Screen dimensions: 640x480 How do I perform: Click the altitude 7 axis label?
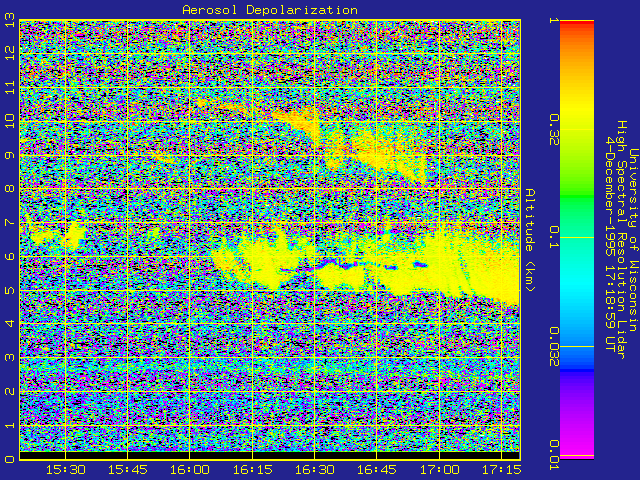tap(10, 223)
